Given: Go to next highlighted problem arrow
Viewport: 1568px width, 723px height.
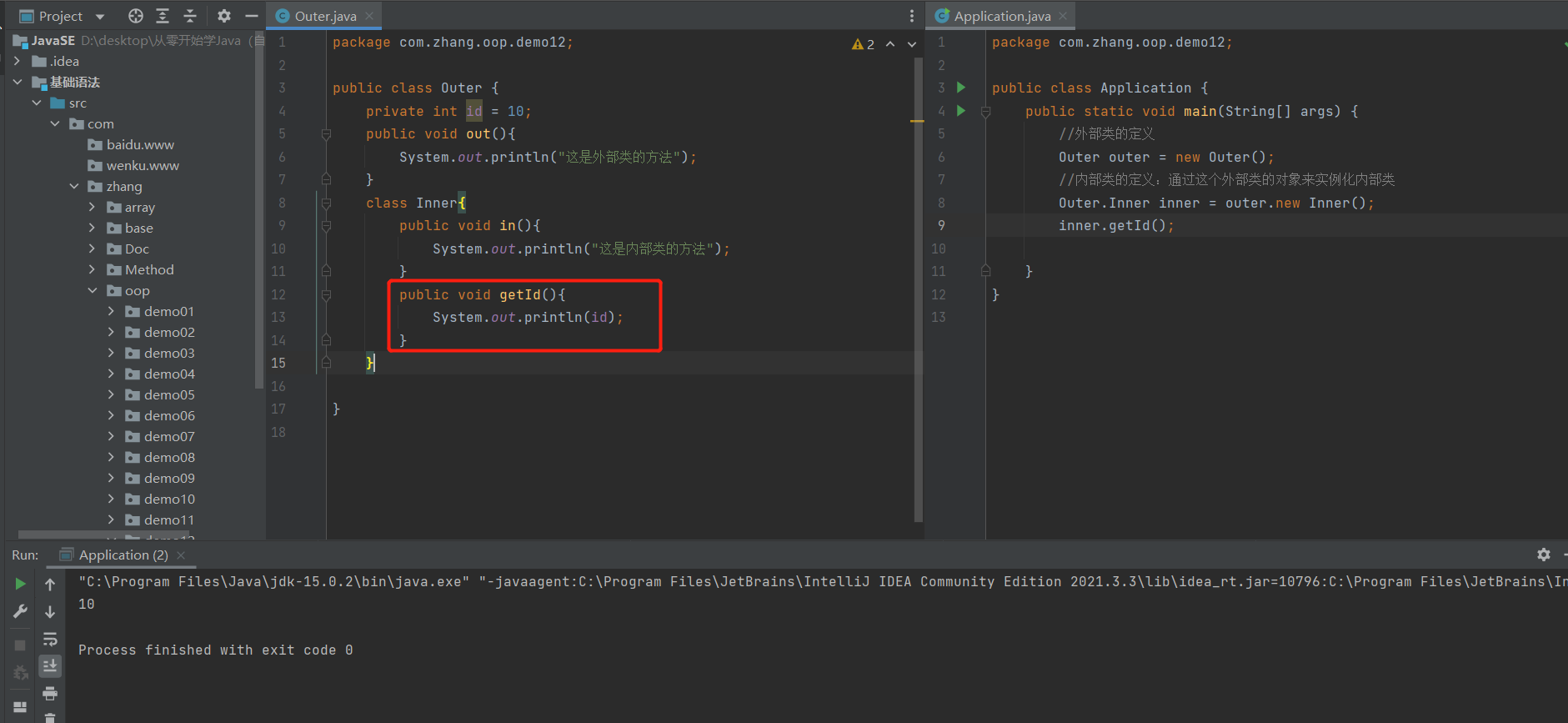Looking at the screenshot, I should (912, 44).
